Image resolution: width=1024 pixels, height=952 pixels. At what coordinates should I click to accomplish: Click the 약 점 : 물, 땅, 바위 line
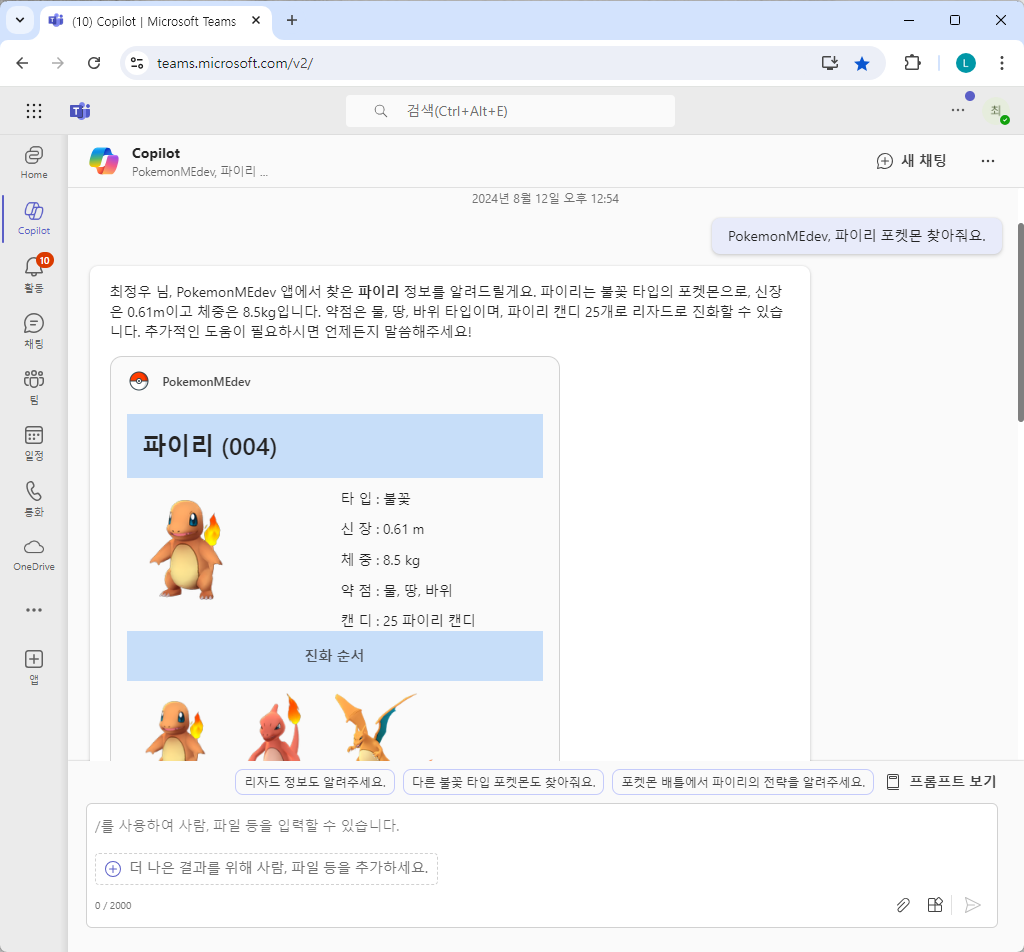pos(396,590)
